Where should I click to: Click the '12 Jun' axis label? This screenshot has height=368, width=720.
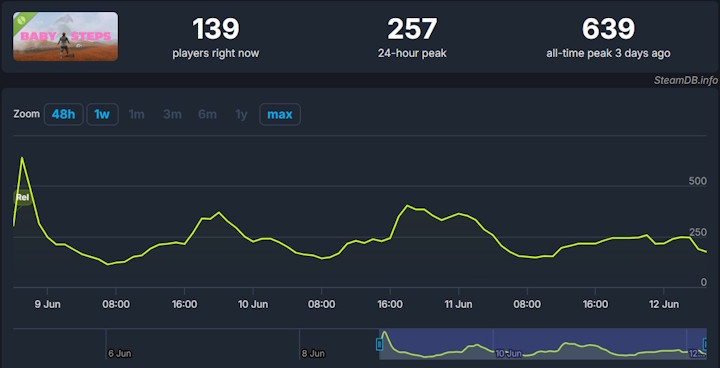pos(664,304)
